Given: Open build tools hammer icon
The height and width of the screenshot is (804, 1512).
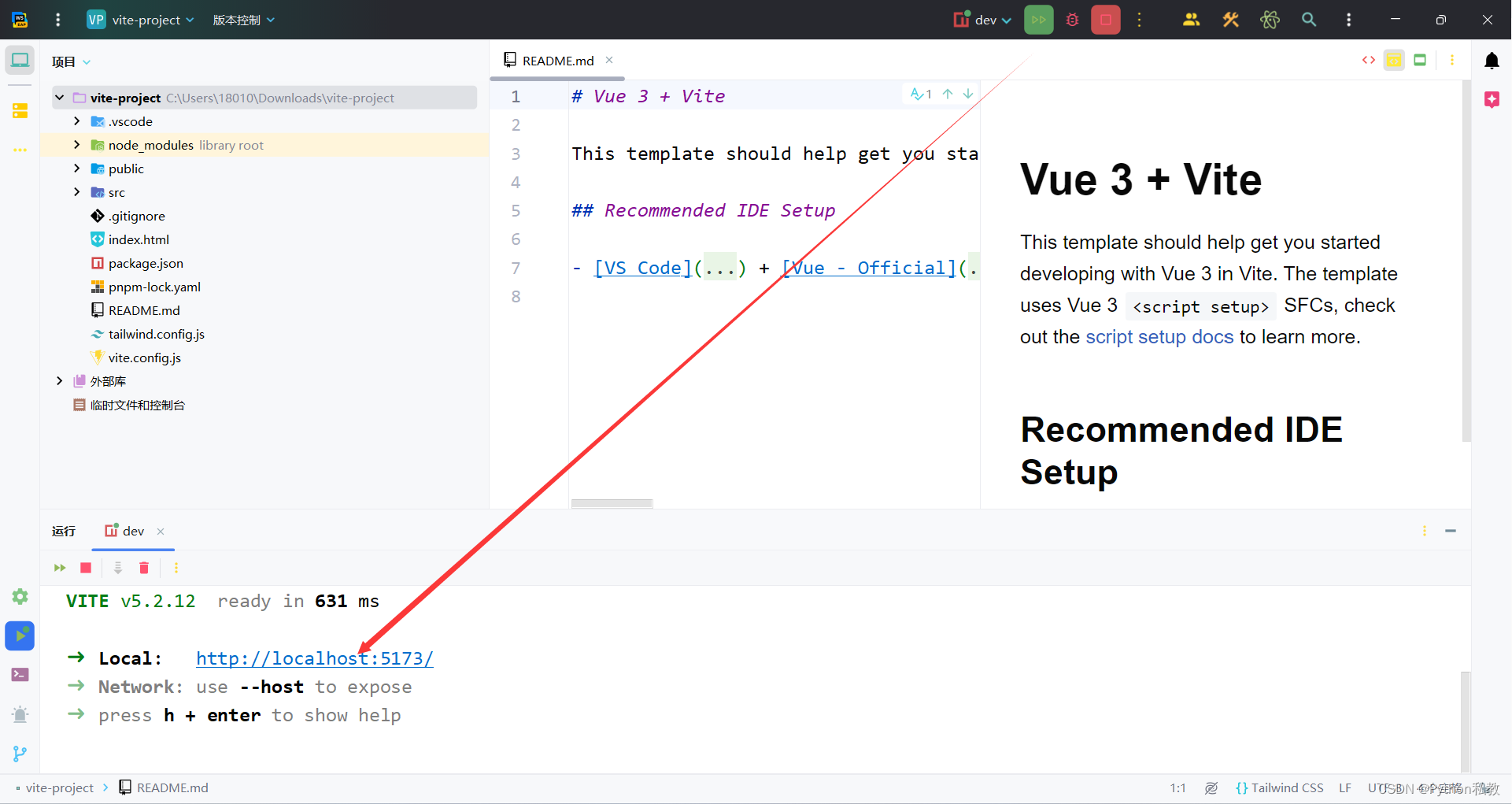Looking at the screenshot, I should coord(1230,20).
